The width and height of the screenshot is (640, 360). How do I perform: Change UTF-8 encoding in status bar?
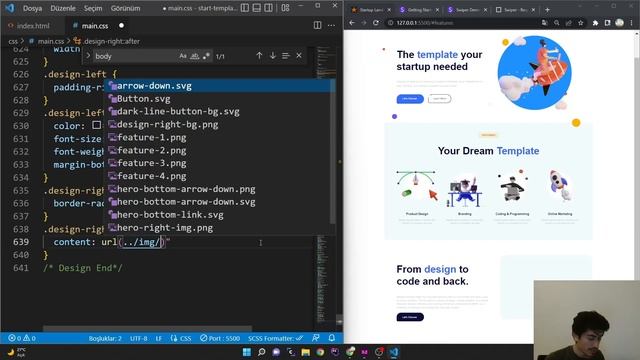[138, 338]
